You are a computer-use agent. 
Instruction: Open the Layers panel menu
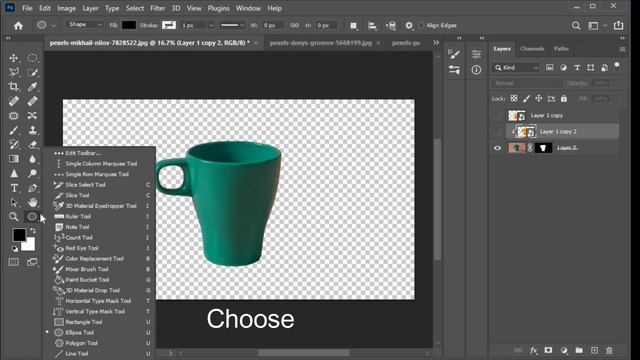622,49
